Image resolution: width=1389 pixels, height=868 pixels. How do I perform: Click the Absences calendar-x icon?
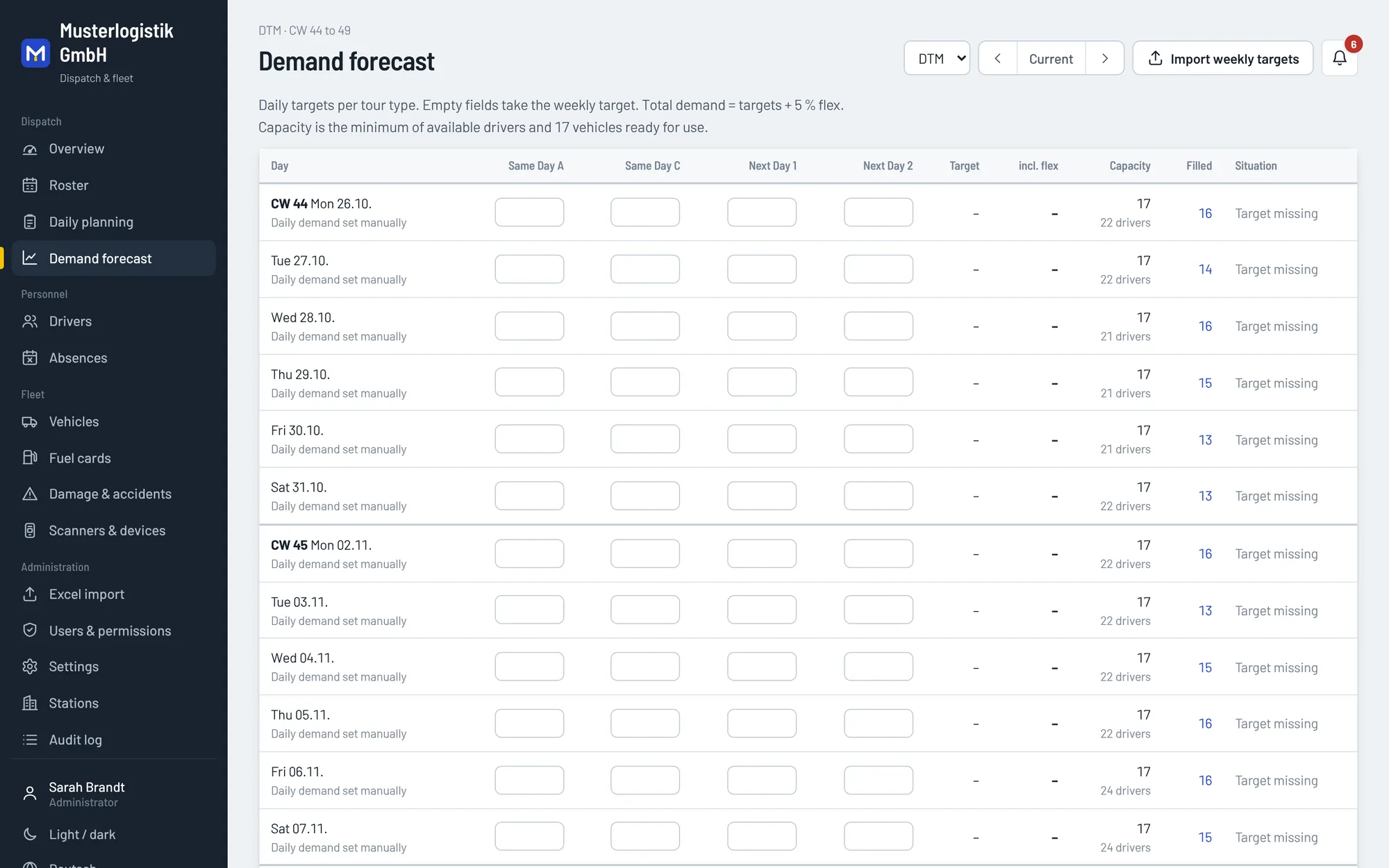[x=30, y=358]
